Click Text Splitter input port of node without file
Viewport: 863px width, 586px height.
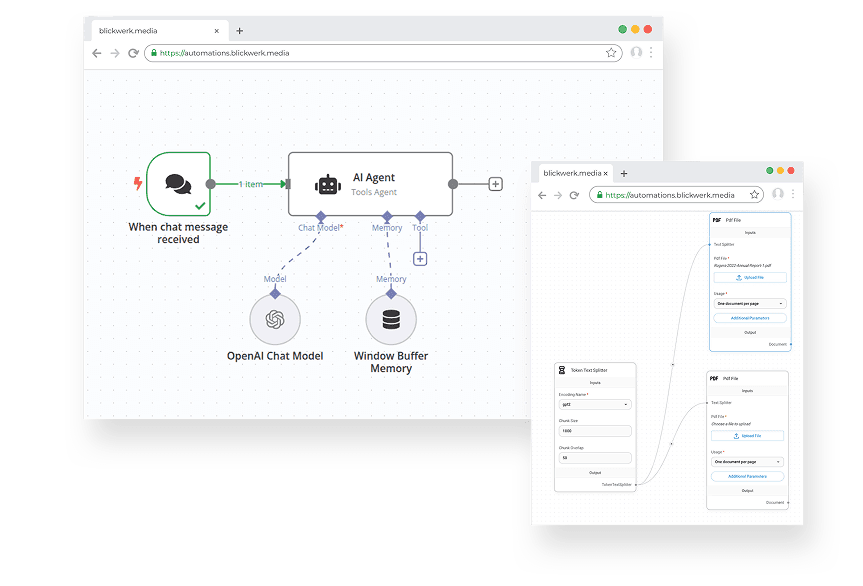(x=707, y=403)
